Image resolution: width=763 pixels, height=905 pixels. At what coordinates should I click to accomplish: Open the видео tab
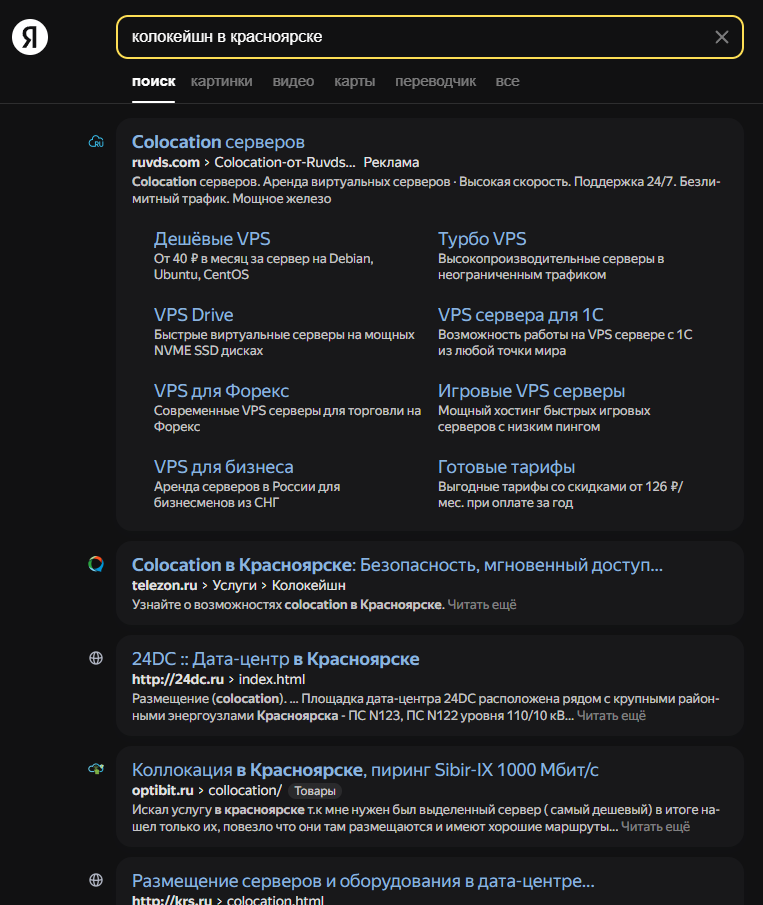point(293,81)
